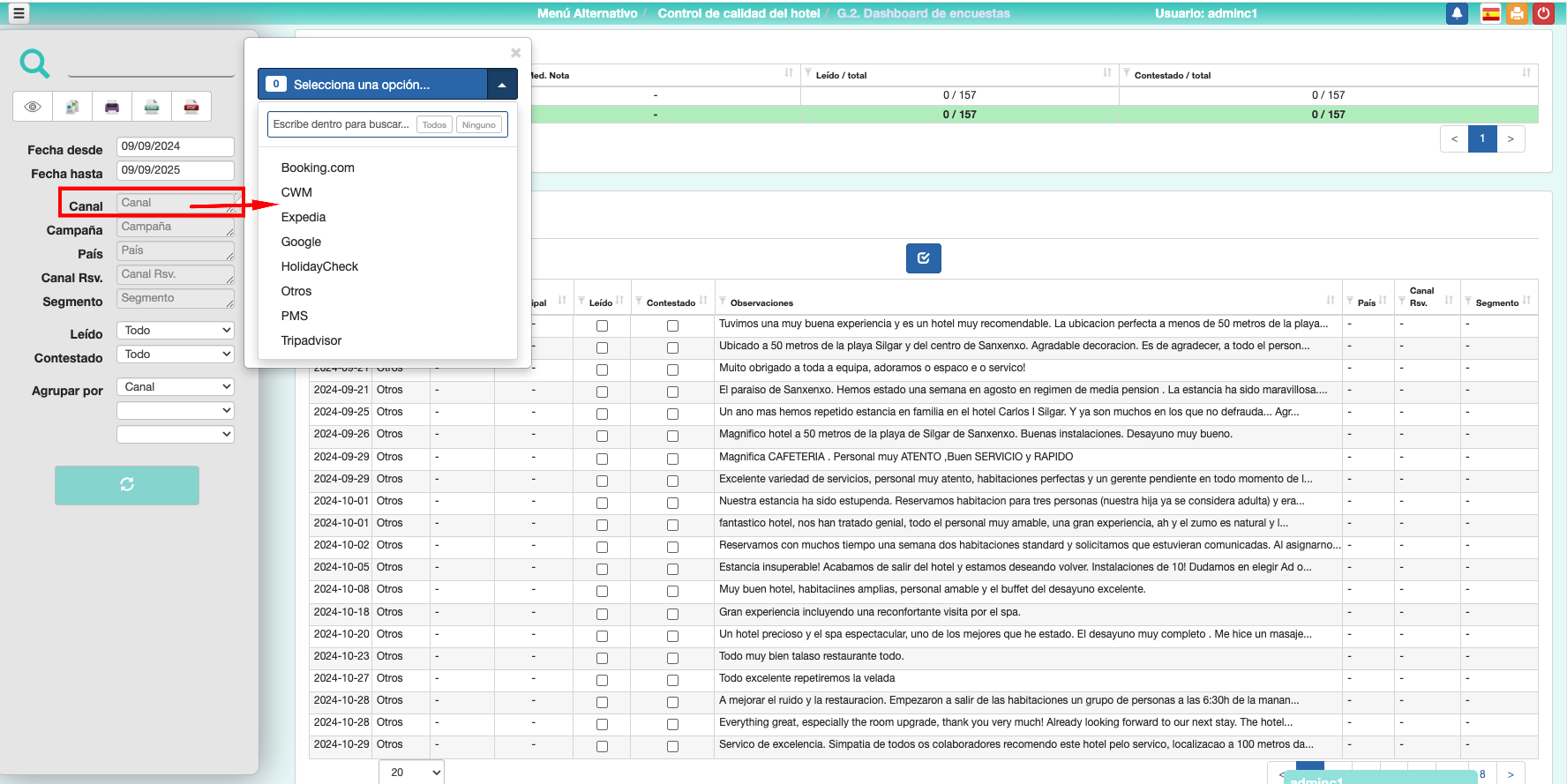The width and height of the screenshot is (1567, 784).
Task: Open the hamburger menu icon
Action: (18, 13)
